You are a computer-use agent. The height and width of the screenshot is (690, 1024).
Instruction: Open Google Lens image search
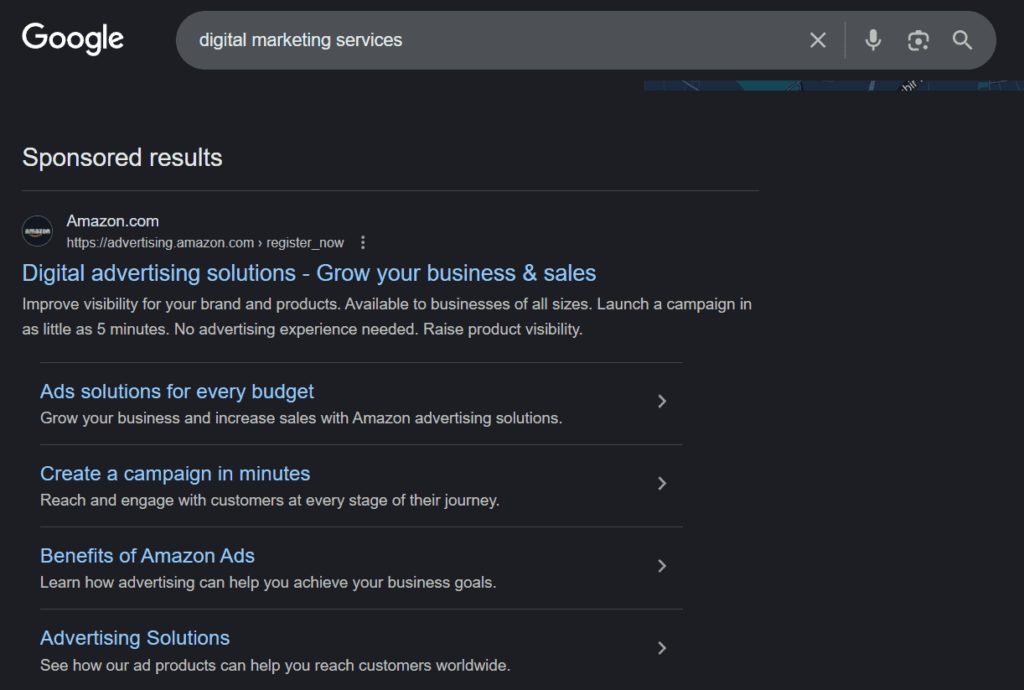[x=918, y=40]
